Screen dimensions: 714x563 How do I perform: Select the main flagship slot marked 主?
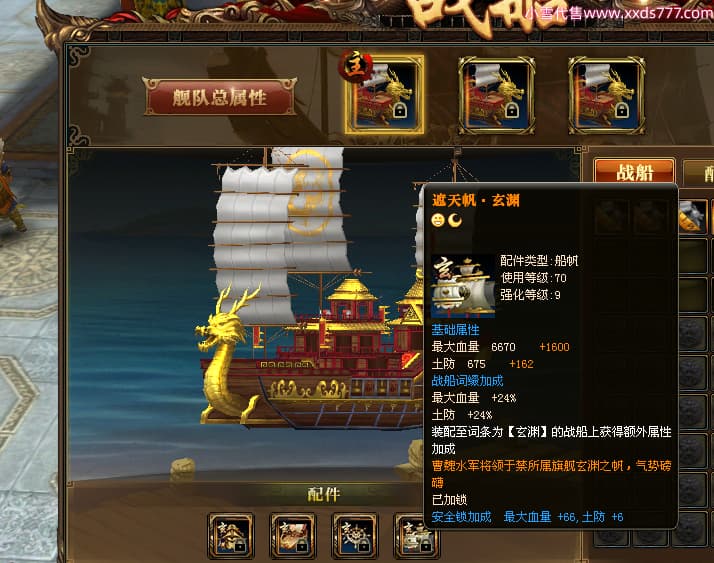(385, 95)
